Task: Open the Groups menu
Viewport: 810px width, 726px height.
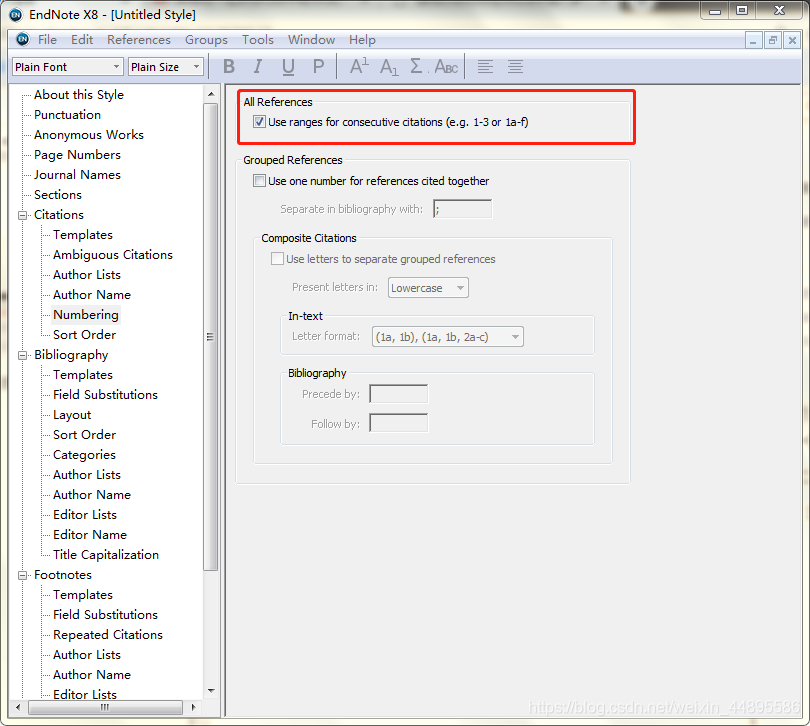Action: click(206, 40)
